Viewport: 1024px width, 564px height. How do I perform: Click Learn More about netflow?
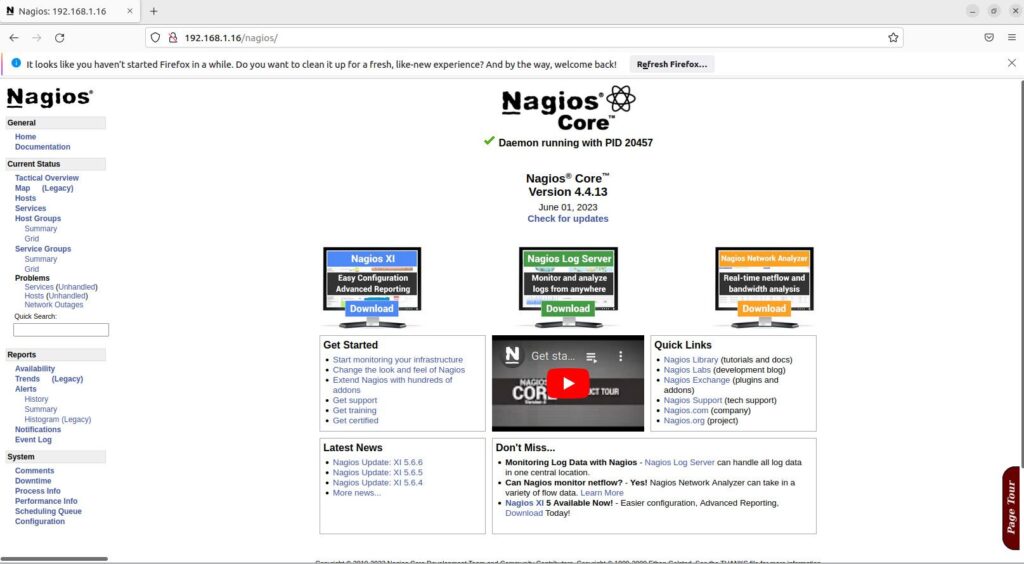coord(601,493)
